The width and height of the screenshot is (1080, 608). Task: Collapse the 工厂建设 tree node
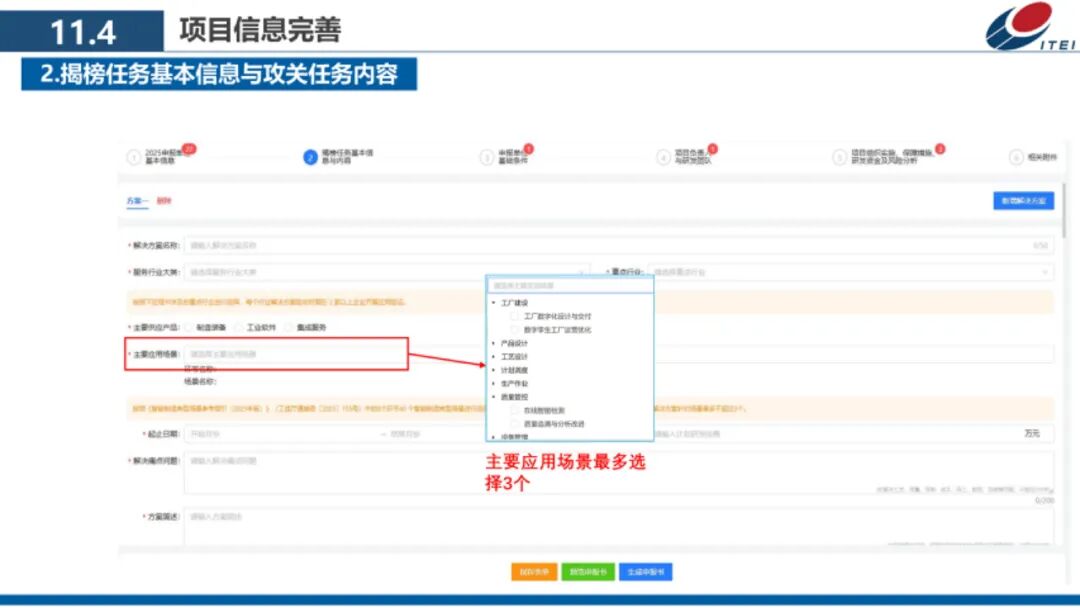(494, 303)
